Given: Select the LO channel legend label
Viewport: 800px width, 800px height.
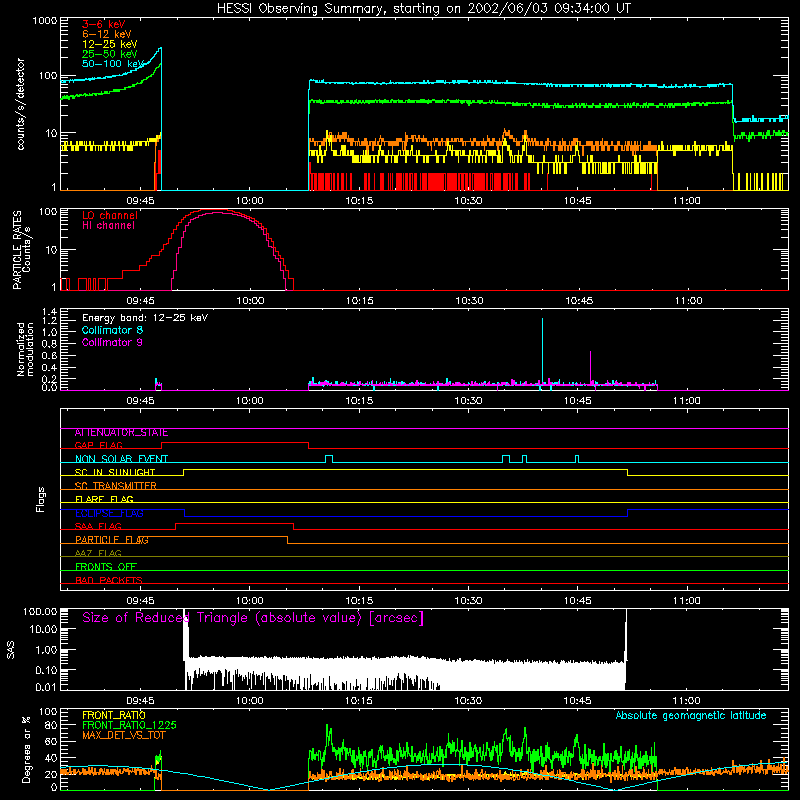Looking at the screenshot, I should 110,215.
